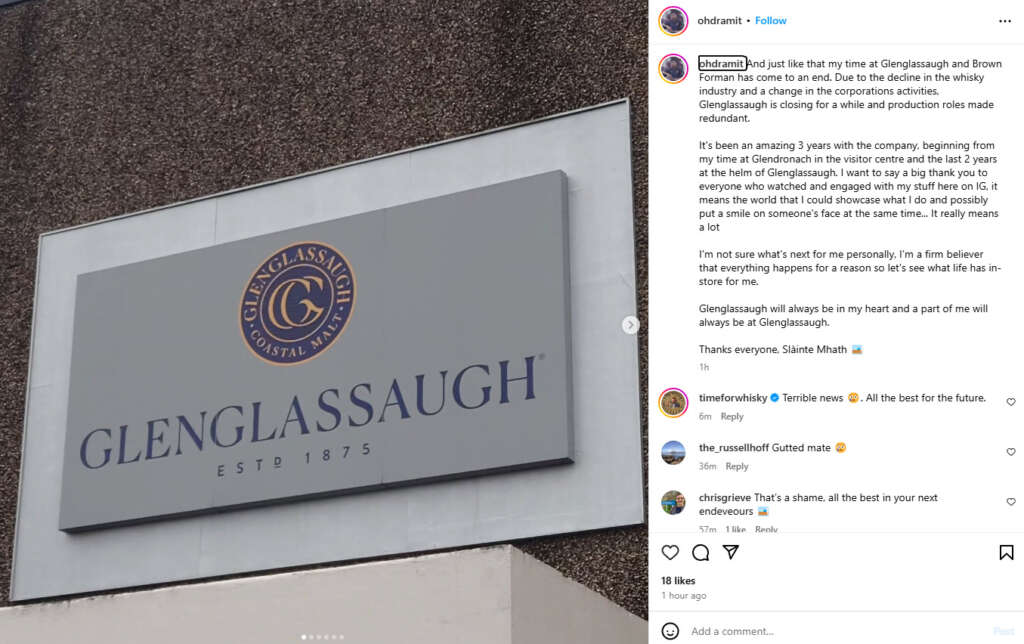
Task: Save post with bookmark icon
Action: point(1006,553)
